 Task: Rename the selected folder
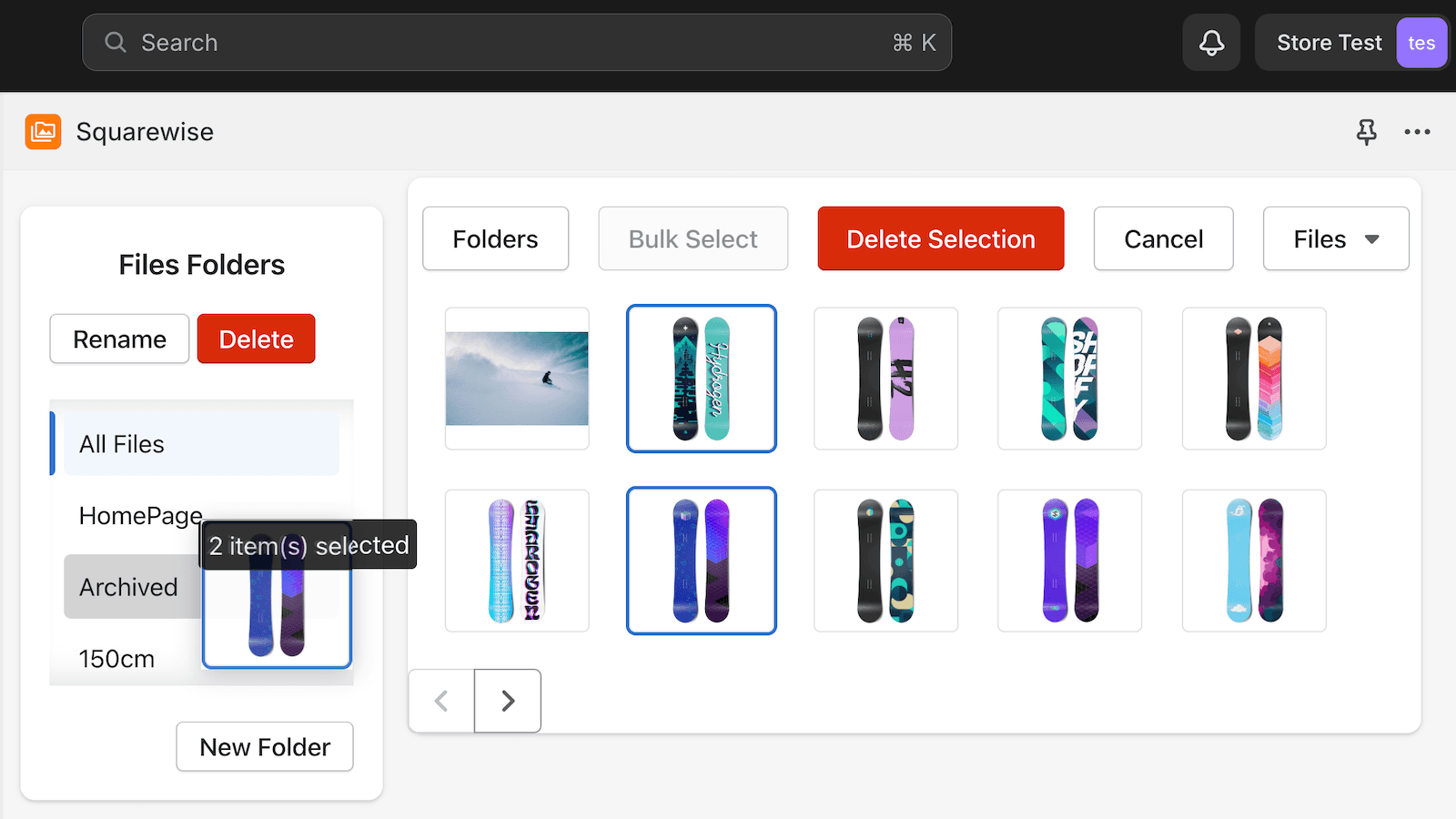(119, 339)
